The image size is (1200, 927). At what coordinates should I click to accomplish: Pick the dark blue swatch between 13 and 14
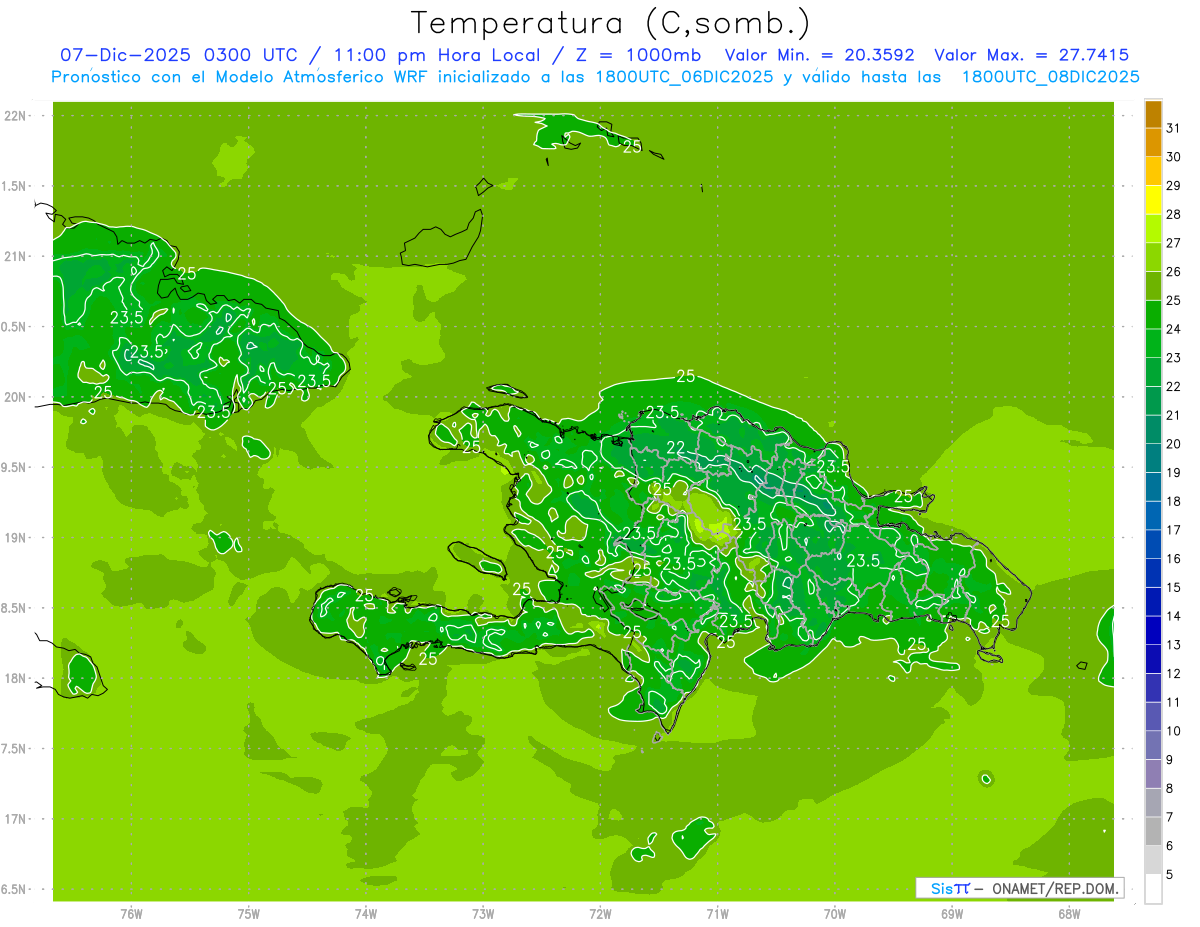tap(1153, 630)
